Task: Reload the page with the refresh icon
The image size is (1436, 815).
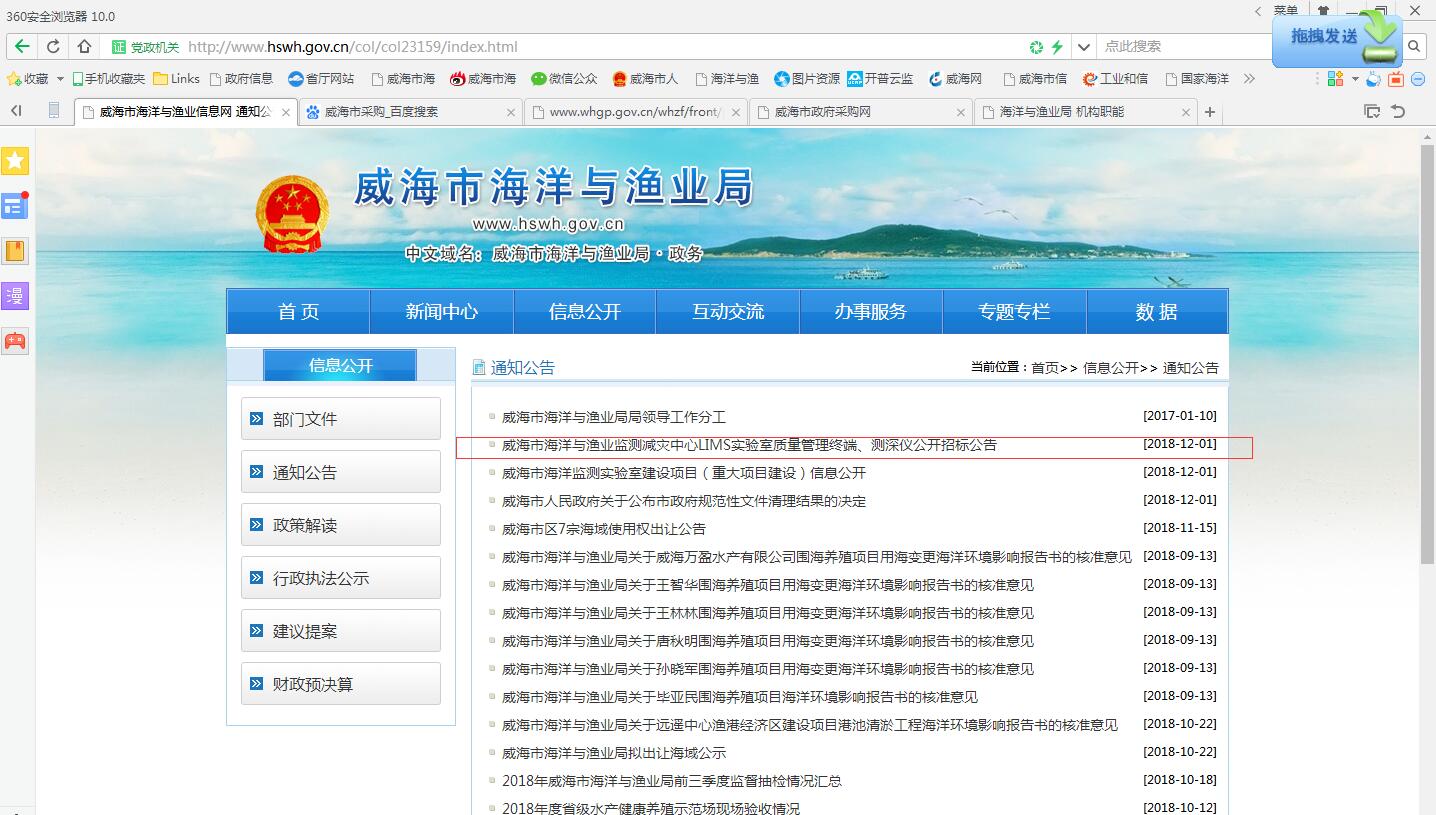Action: (53, 46)
